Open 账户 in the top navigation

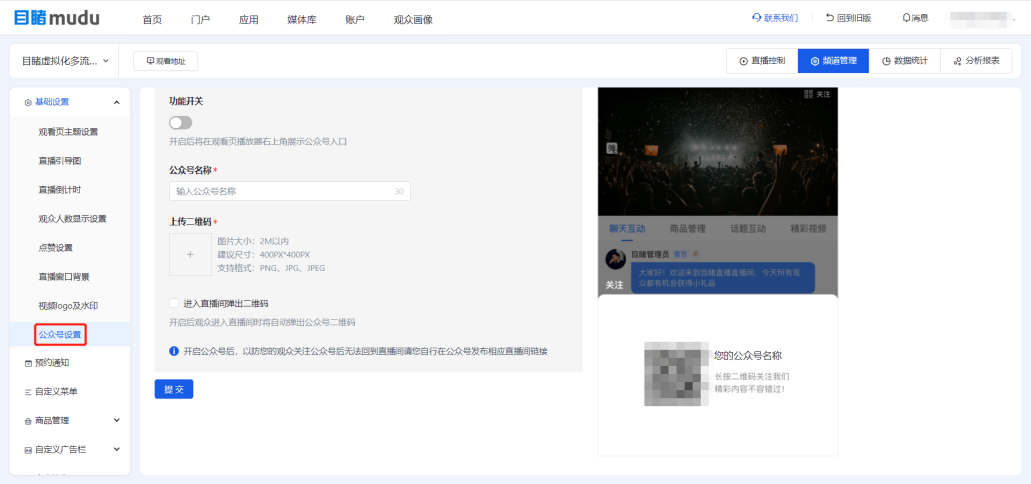(x=354, y=20)
